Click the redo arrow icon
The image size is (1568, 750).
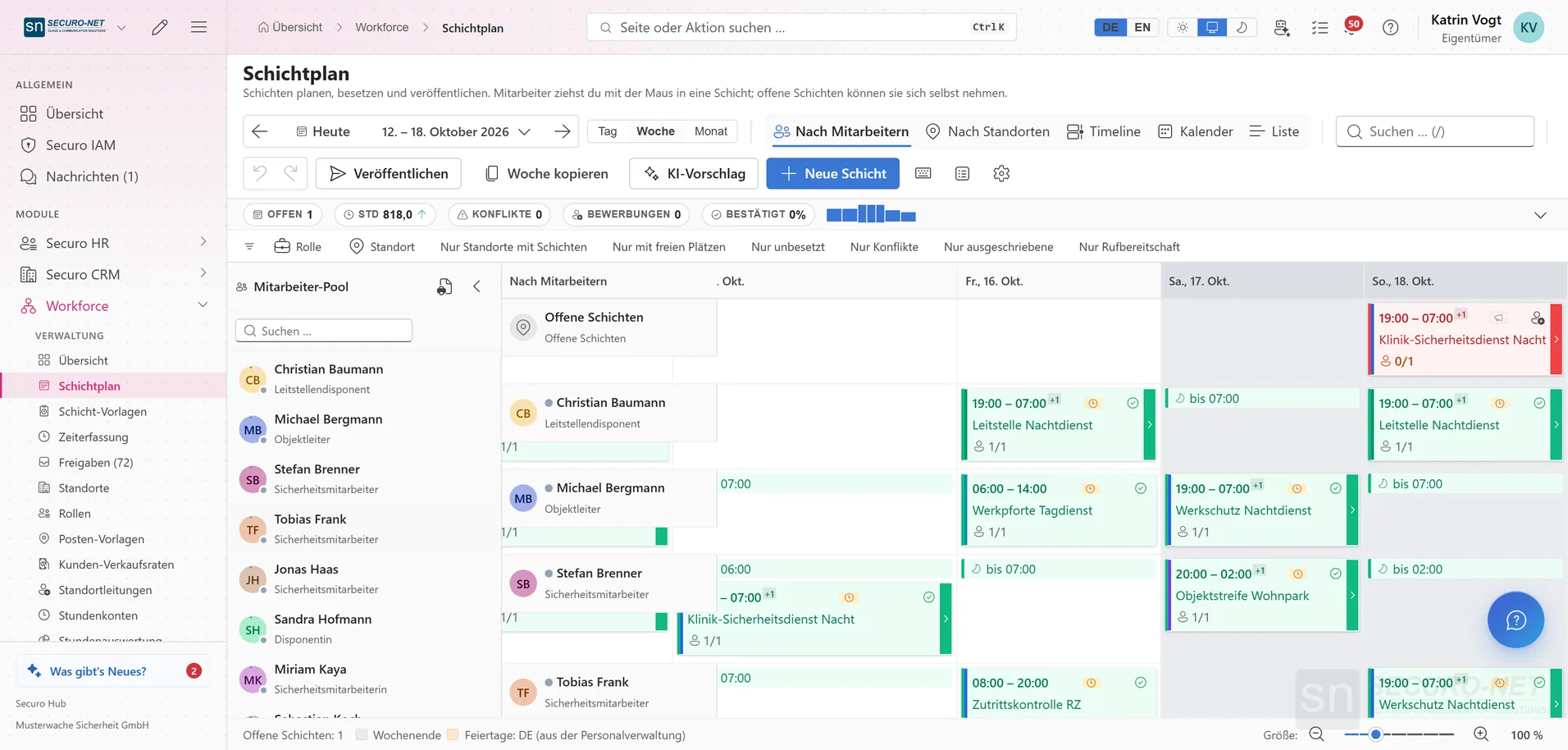(x=290, y=173)
